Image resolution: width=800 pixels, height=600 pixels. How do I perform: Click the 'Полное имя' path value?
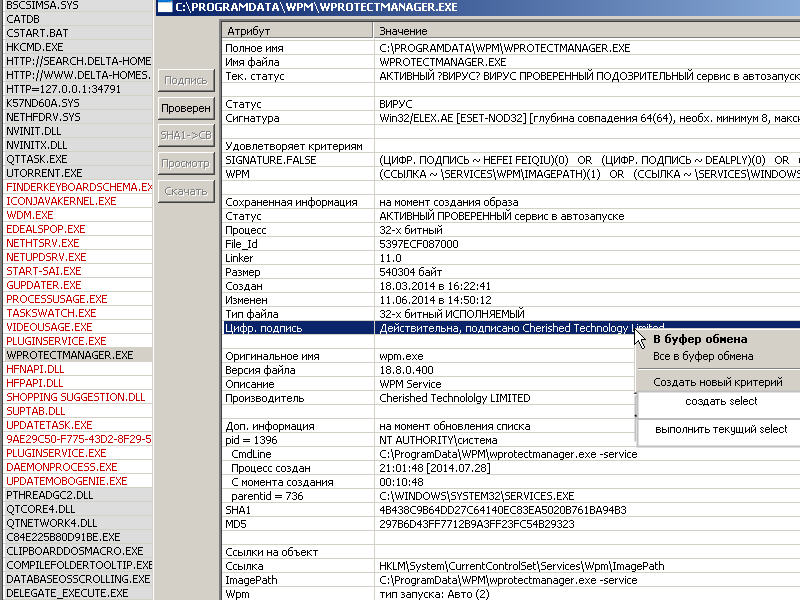505,48
